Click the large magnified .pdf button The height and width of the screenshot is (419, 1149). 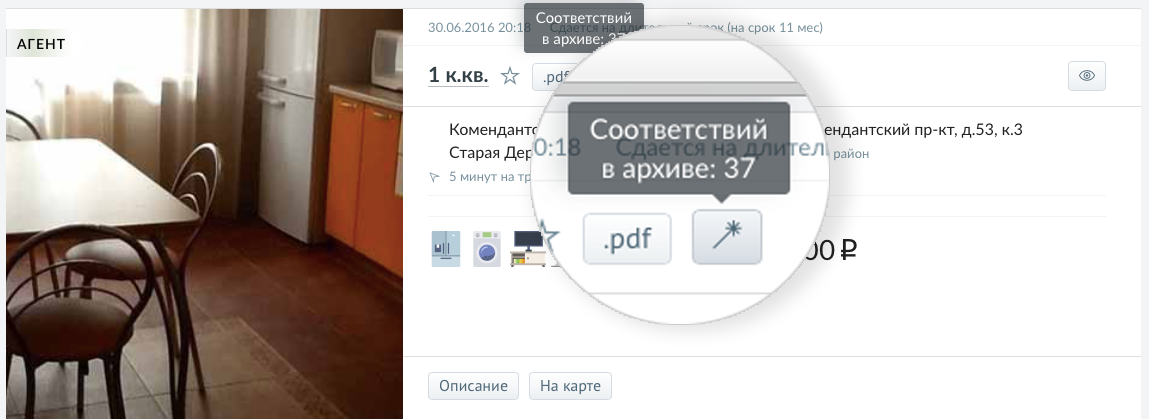627,239
